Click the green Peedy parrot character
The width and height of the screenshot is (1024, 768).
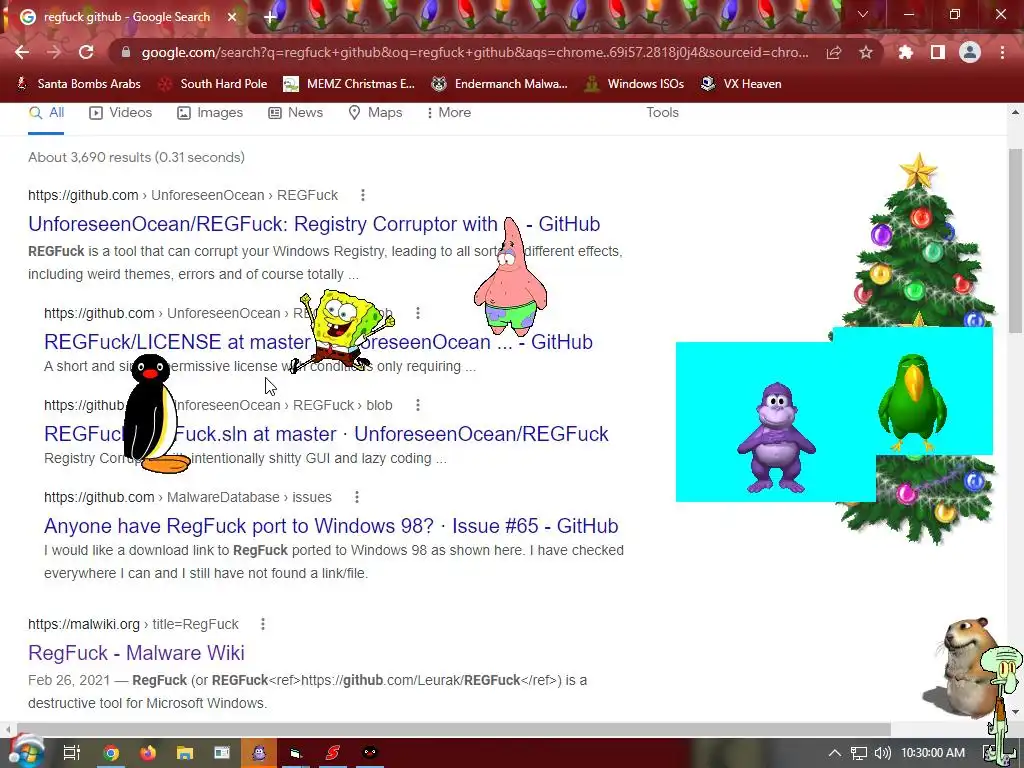[x=912, y=403]
